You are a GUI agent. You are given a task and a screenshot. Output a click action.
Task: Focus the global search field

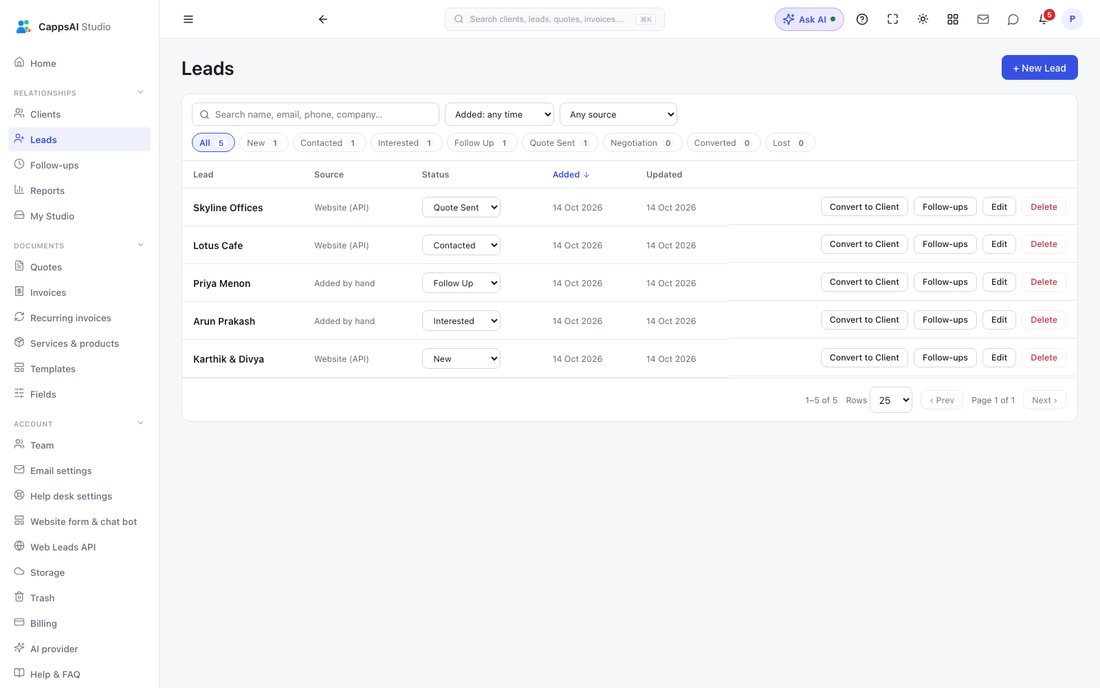[554, 20]
